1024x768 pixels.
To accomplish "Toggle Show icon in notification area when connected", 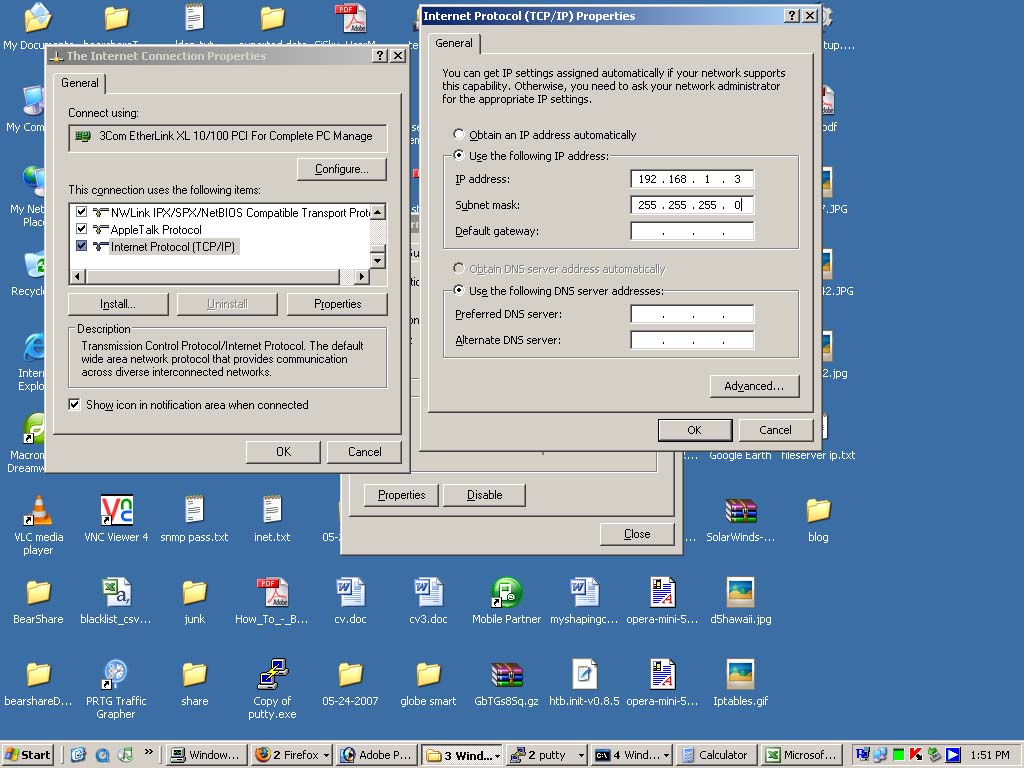I will pos(74,404).
